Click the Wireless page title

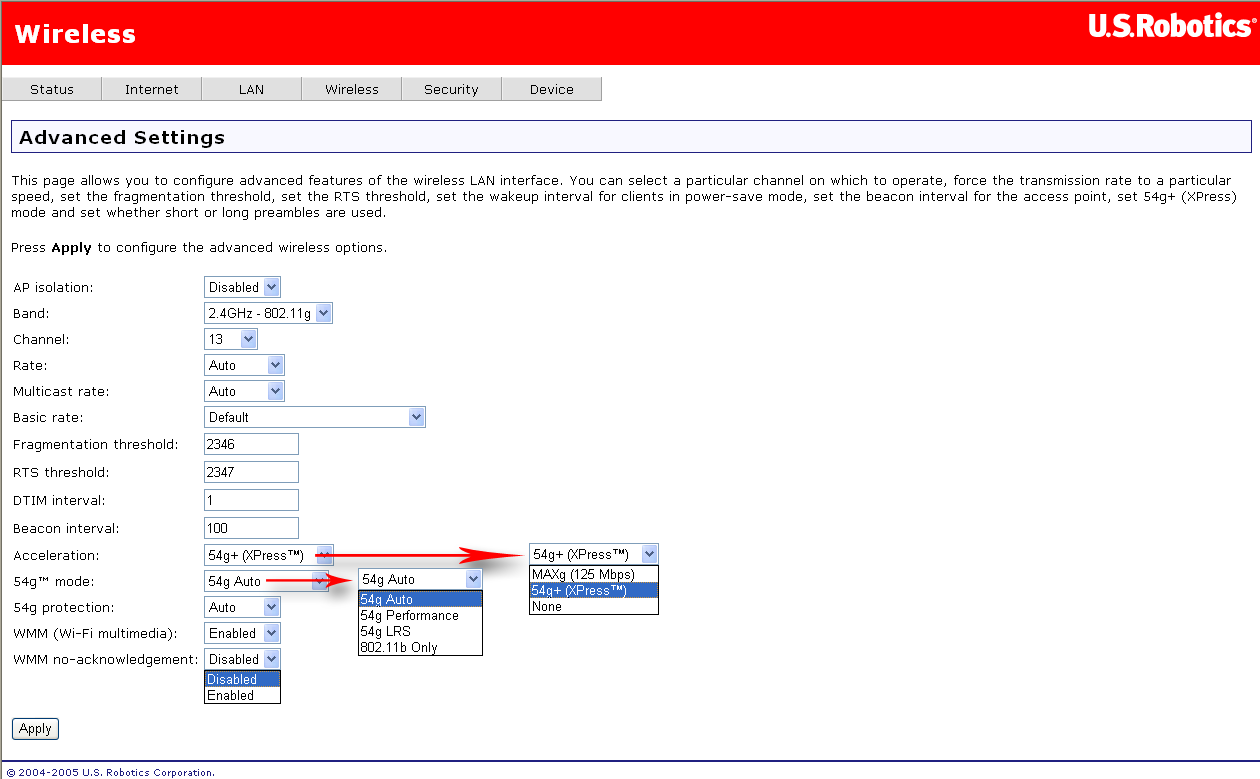(75, 34)
